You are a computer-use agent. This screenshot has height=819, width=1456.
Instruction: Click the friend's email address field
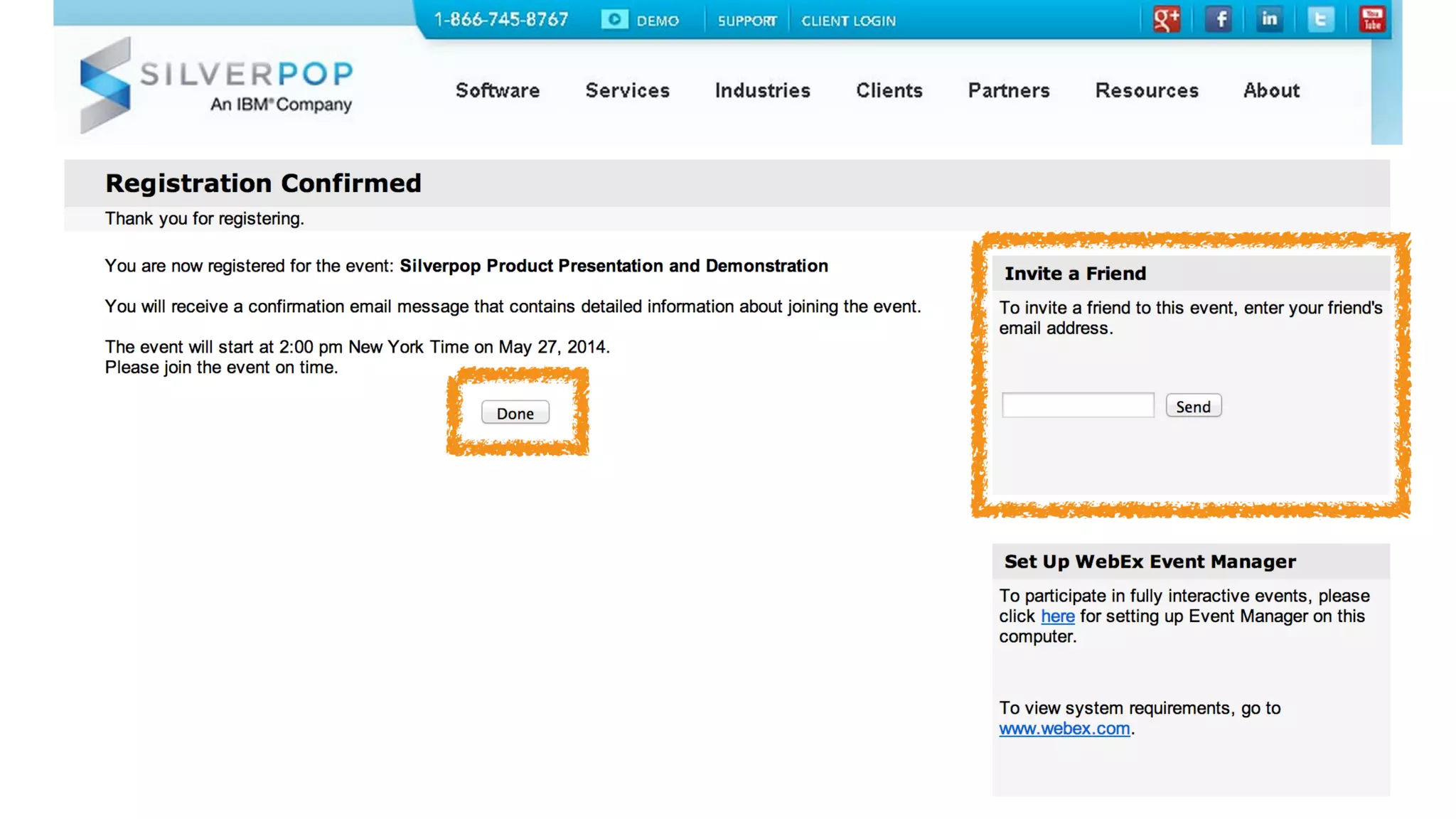[1078, 405]
